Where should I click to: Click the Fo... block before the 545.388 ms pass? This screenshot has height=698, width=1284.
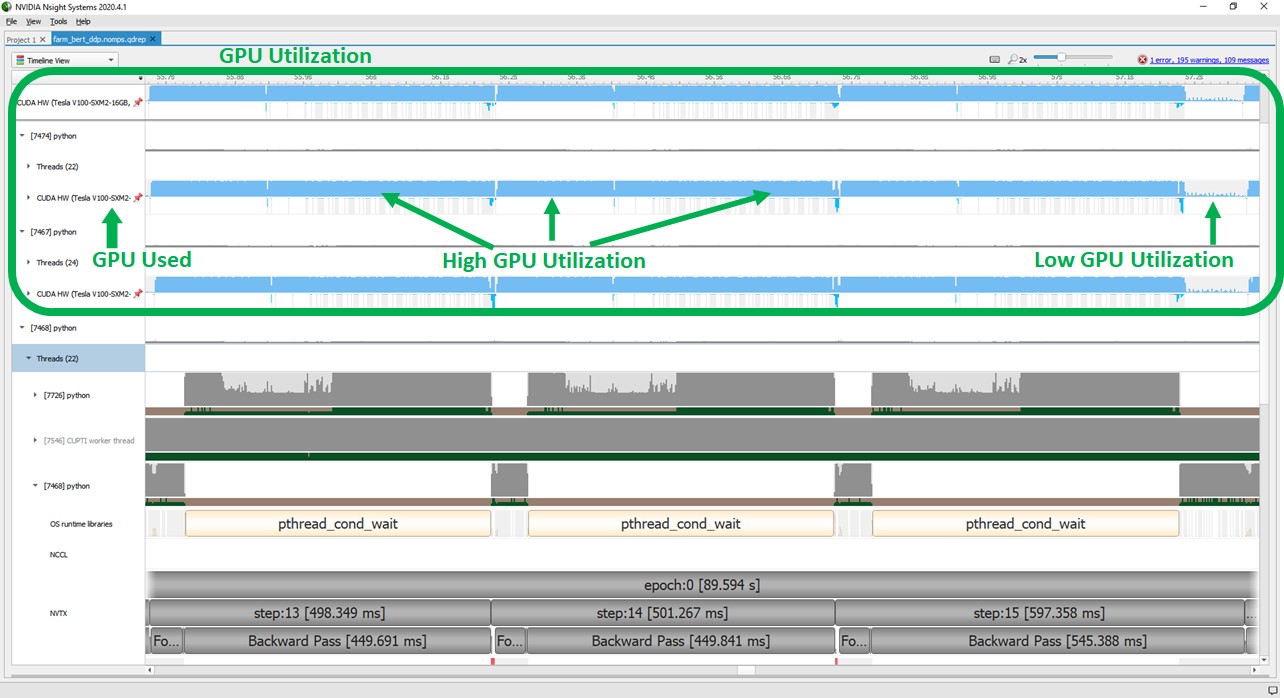853,641
